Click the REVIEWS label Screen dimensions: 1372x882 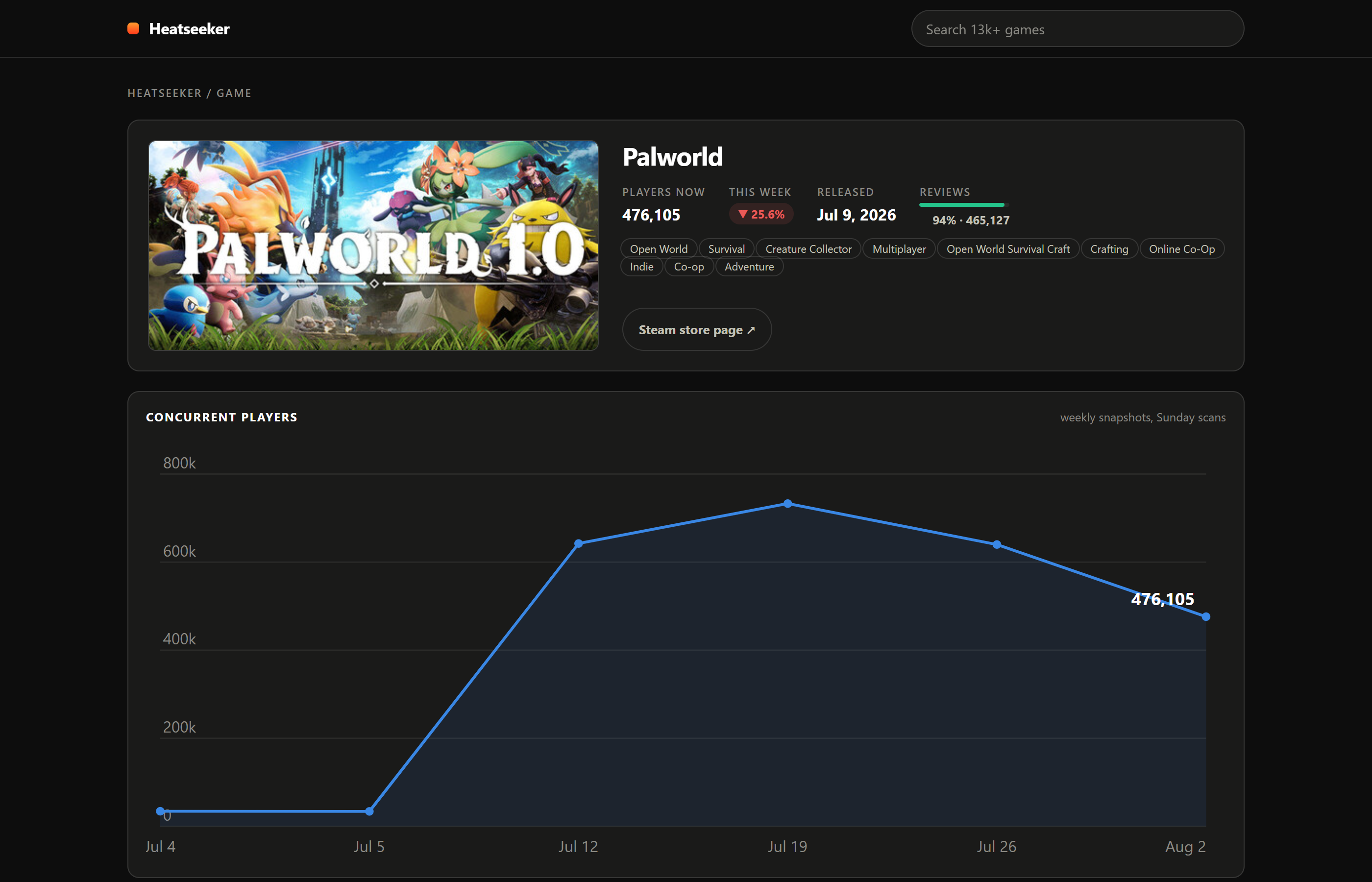tap(945, 192)
